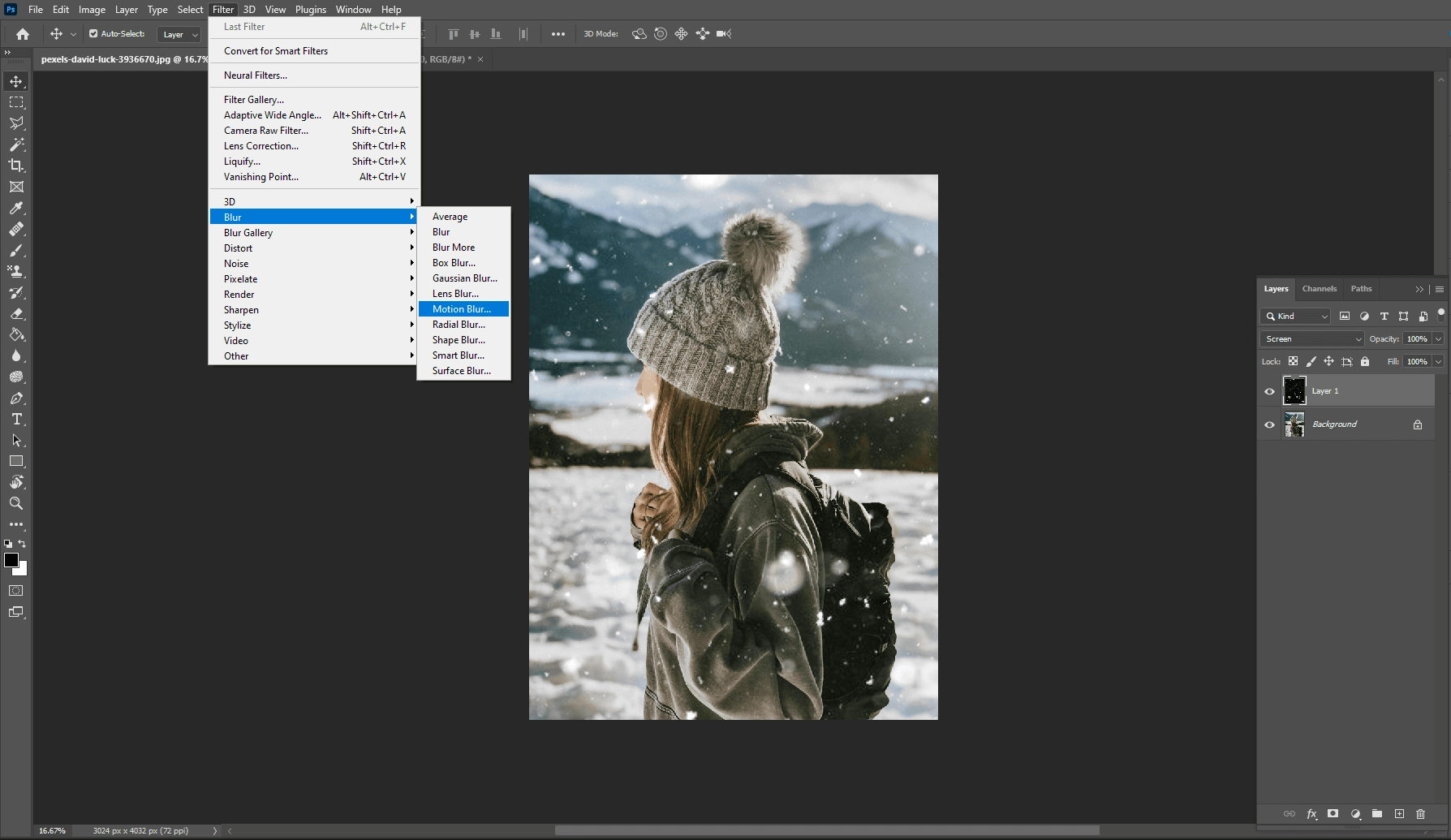Open the Opacity slider dropdown arrow

click(1438, 339)
